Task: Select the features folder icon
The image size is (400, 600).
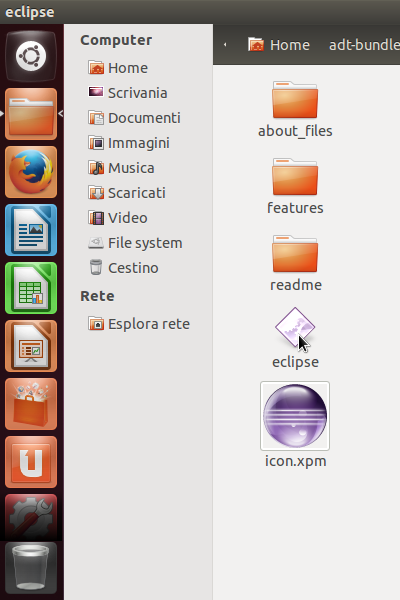Action: 295,176
